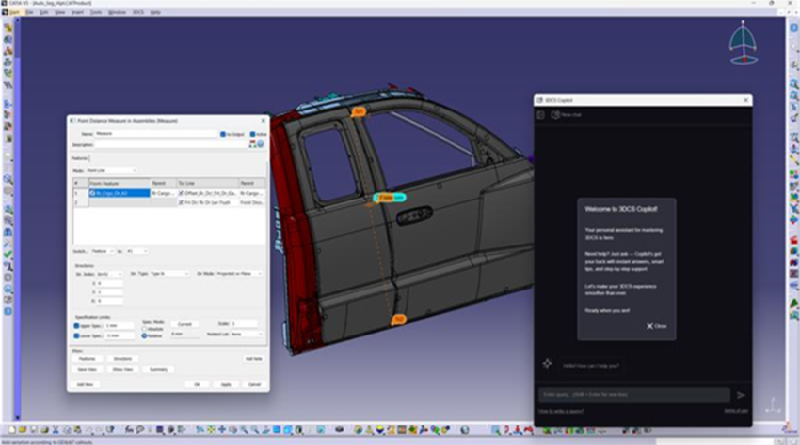800x445 pixels.
Task: Toggle the Upper Spec checkbox
Action: tap(76, 326)
